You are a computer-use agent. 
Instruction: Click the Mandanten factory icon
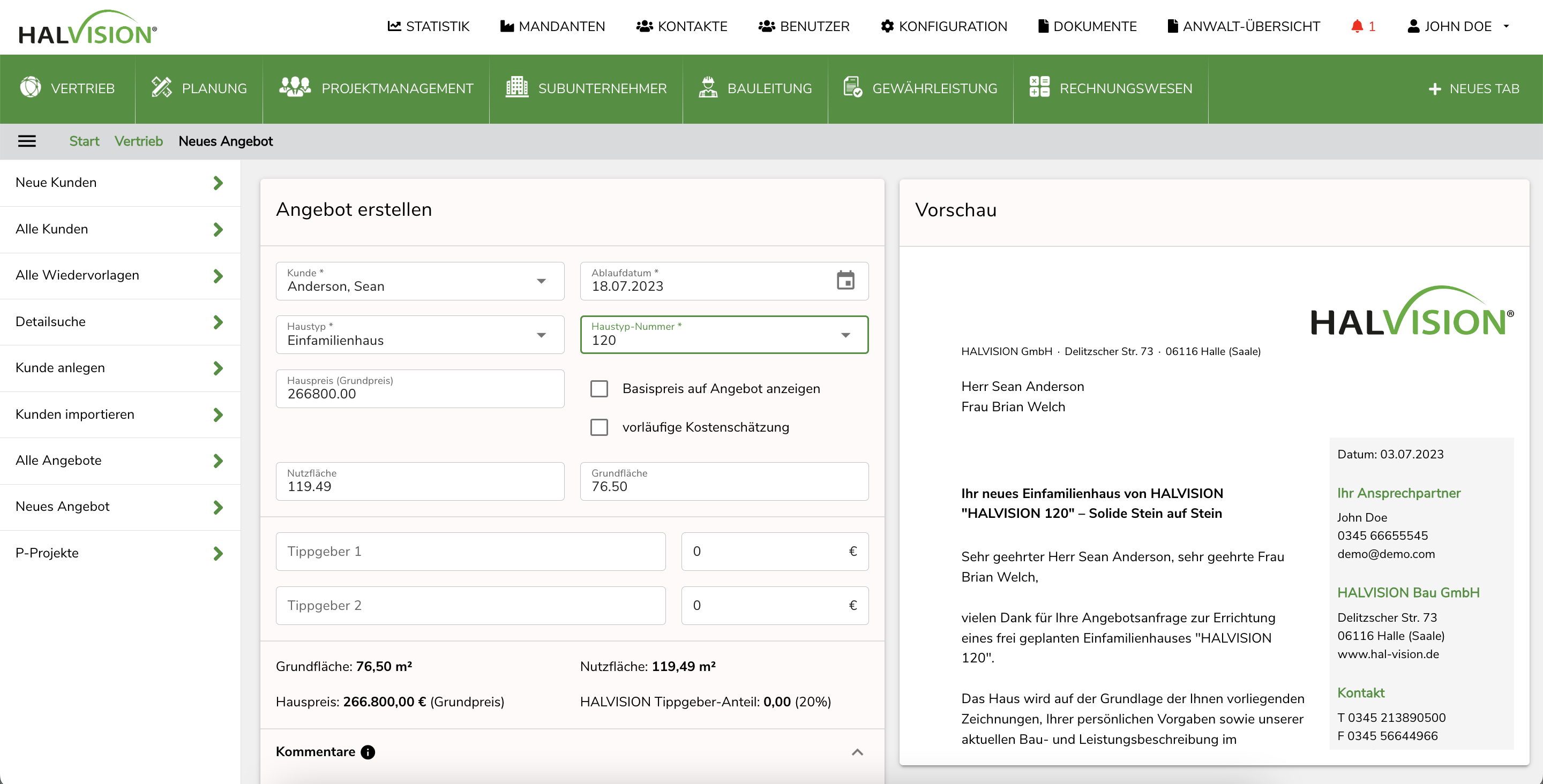tap(507, 26)
